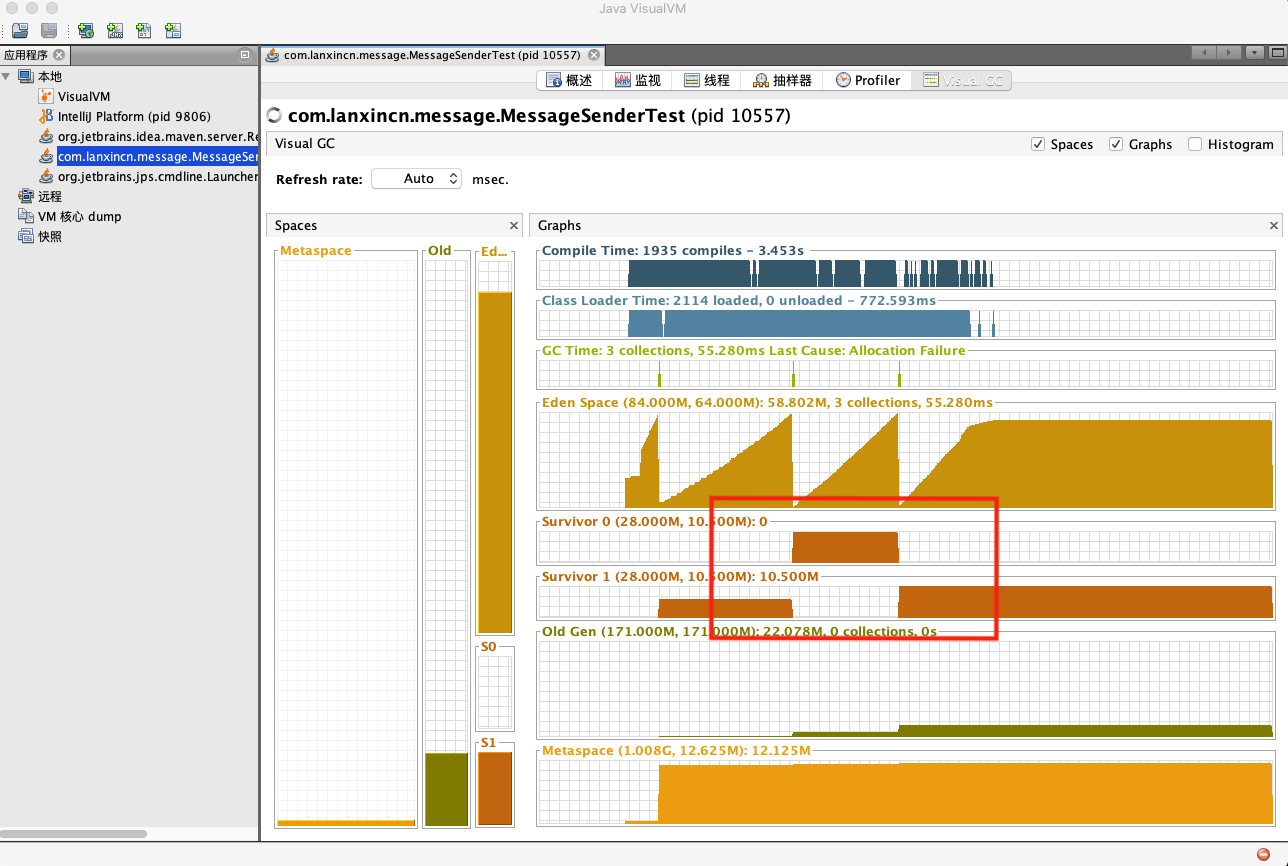Click the GC Time graph title

(x=754, y=350)
